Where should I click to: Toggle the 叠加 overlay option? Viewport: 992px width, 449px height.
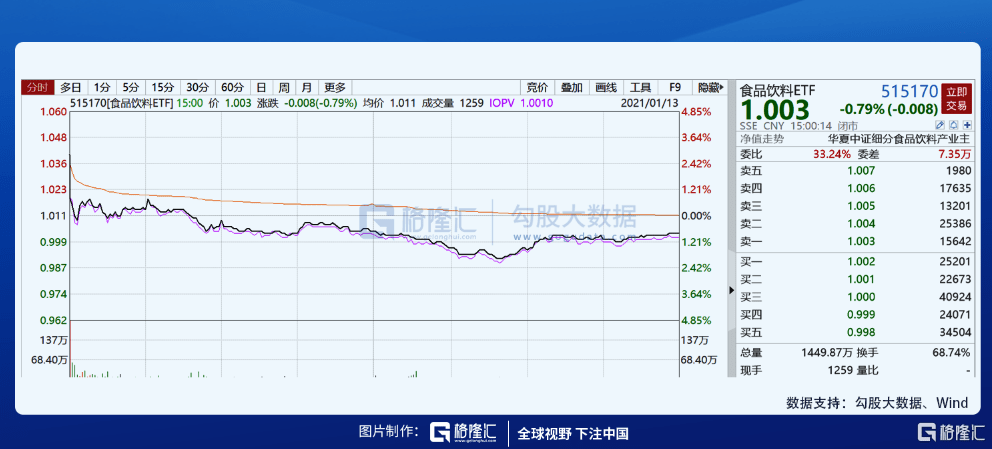click(571, 87)
